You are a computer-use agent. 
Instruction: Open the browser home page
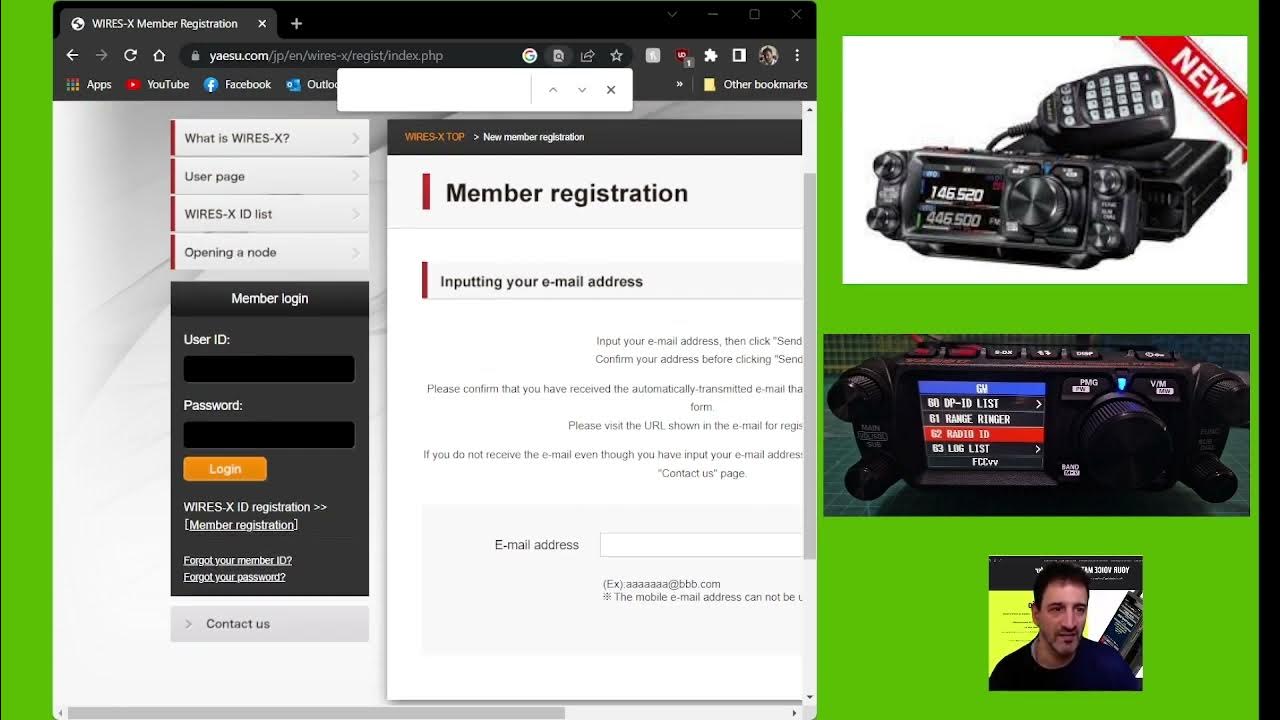159,56
